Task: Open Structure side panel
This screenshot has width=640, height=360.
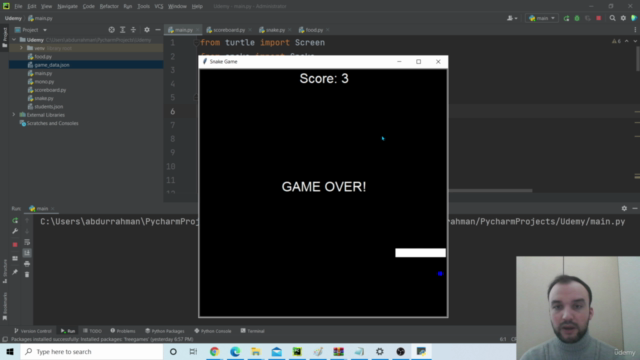Action: pyautogui.click(x=5, y=271)
